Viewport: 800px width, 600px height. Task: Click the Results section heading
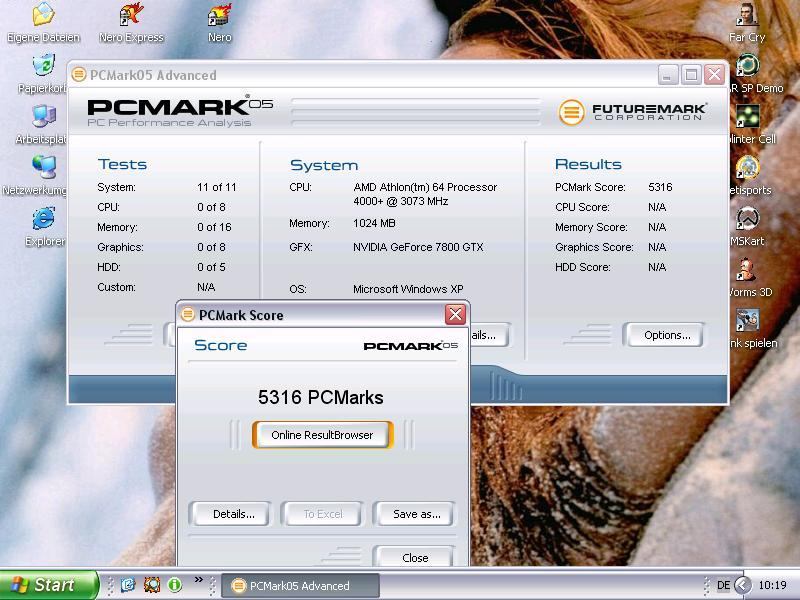pyautogui.click(x=588, y=164)
